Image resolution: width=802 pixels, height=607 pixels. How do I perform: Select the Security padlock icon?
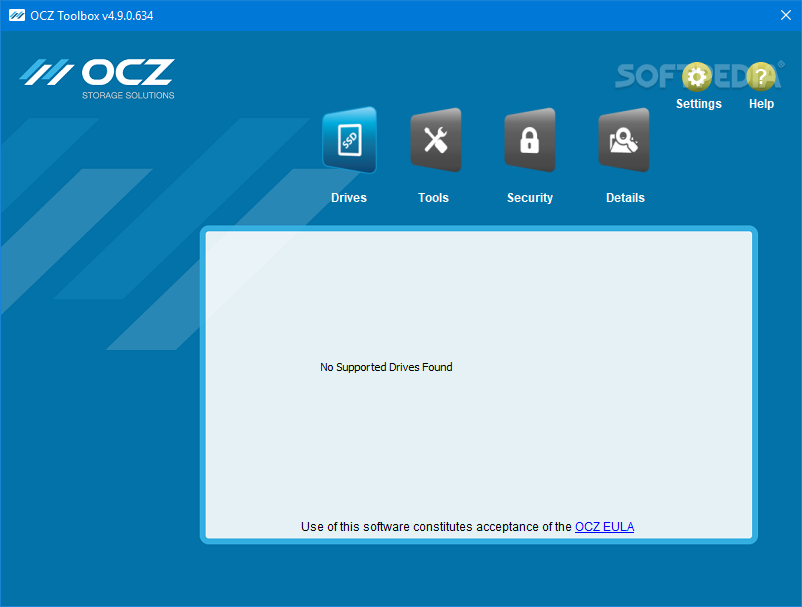529,140
